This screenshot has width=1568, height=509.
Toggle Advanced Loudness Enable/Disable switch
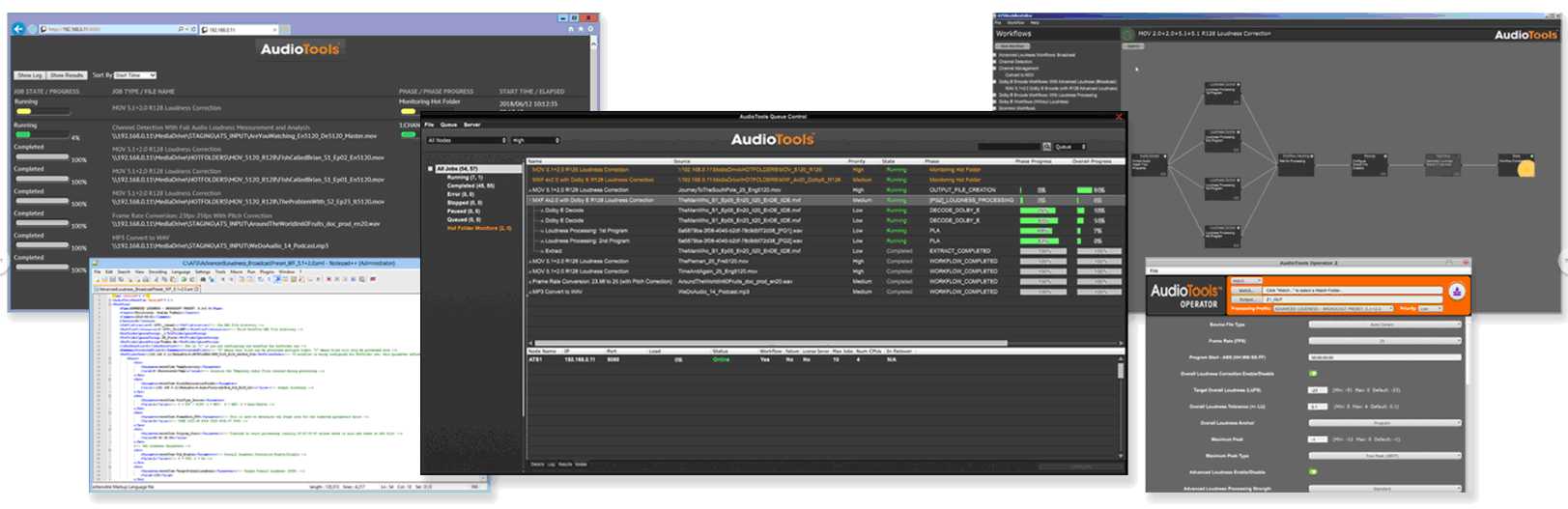(1314, 472)
